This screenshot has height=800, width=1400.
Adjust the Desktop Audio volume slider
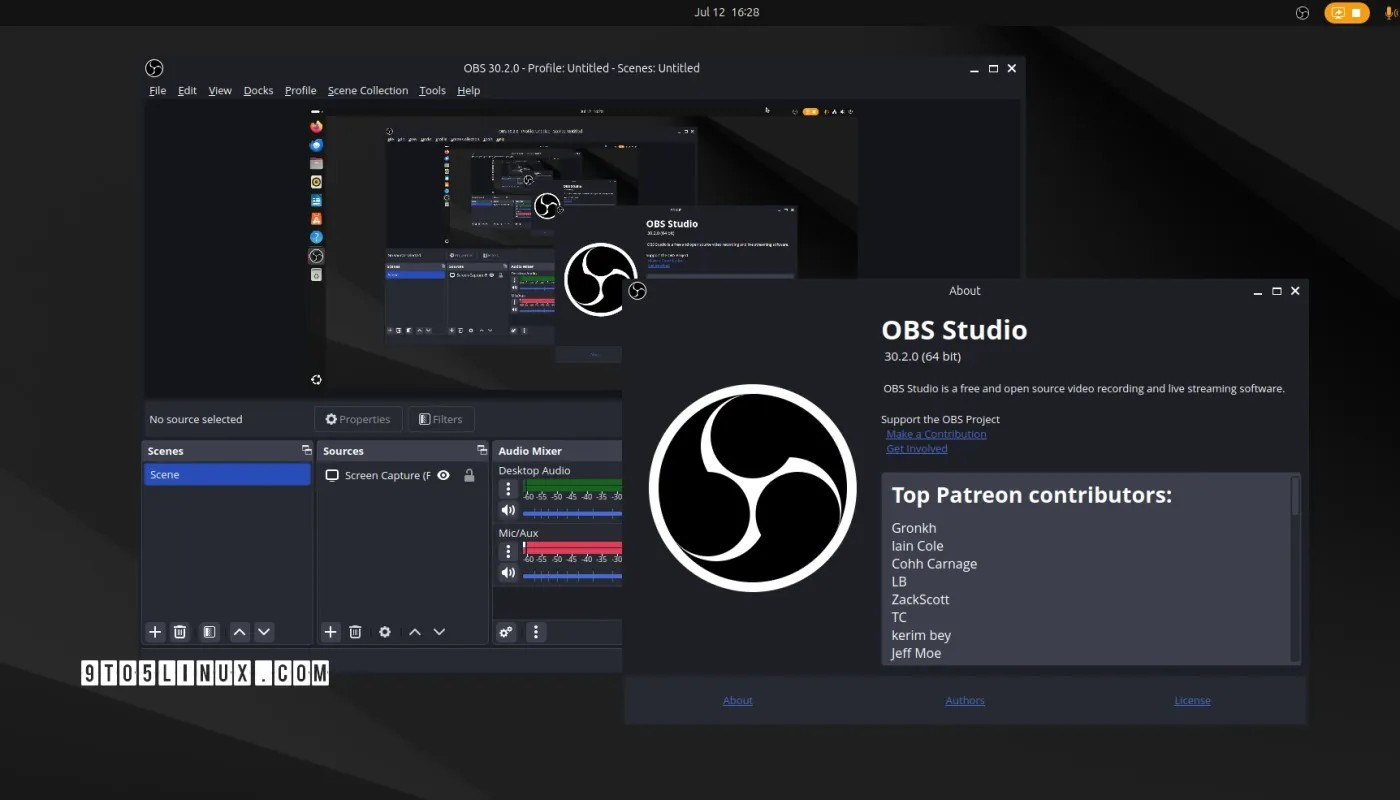pyautogui.click(x=572, y=513)
